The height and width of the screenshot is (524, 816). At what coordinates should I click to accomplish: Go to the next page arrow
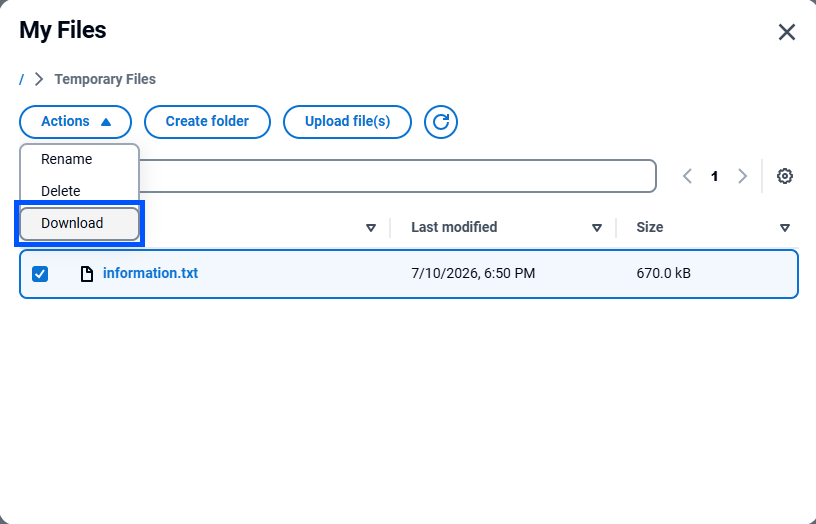[743, 176]
